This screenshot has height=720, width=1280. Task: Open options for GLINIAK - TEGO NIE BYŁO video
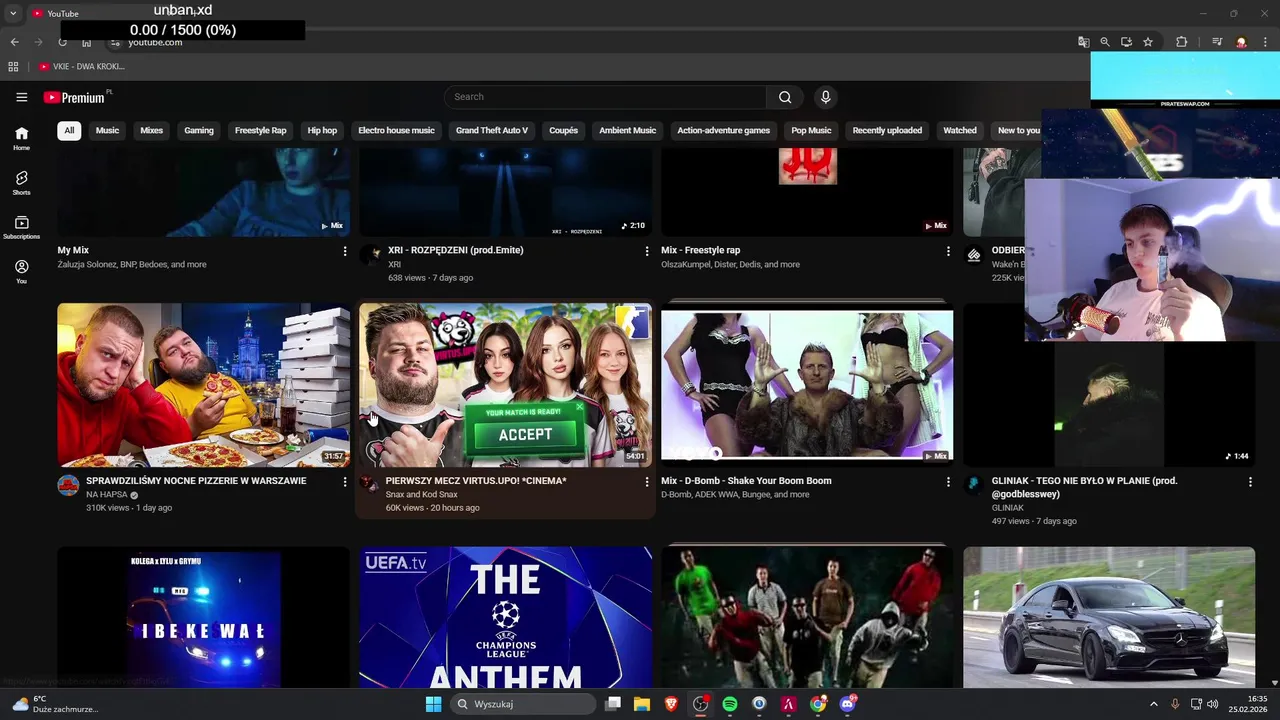(1250, 482)
